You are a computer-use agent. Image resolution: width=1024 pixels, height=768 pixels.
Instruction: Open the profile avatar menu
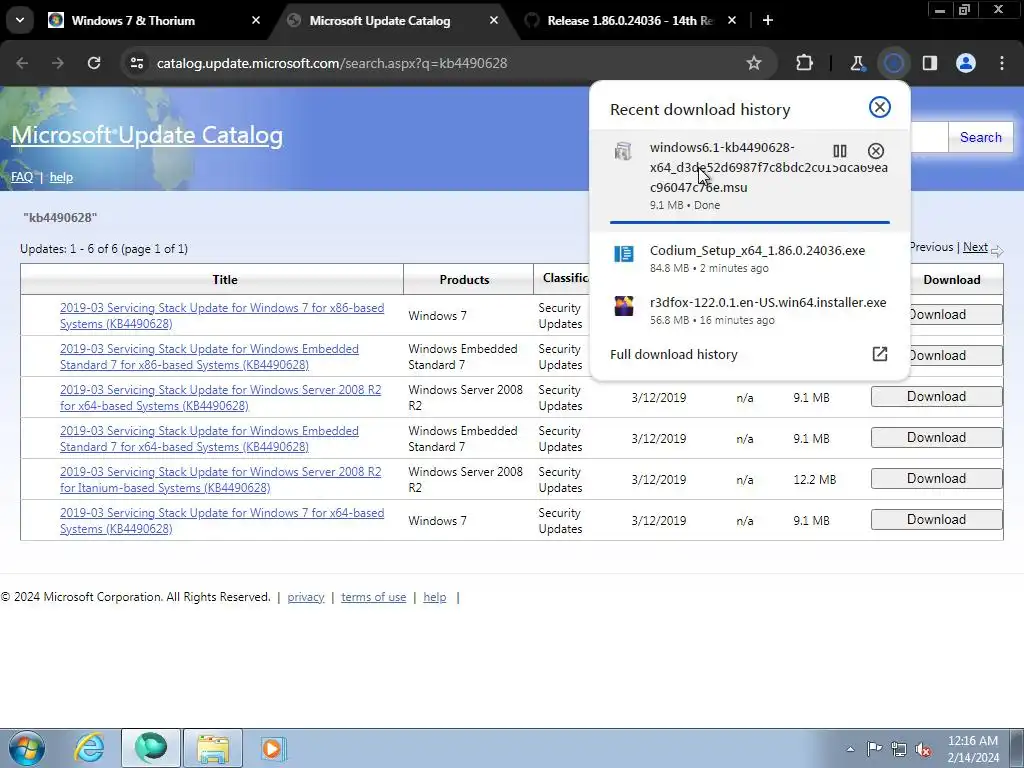(966, 63)
